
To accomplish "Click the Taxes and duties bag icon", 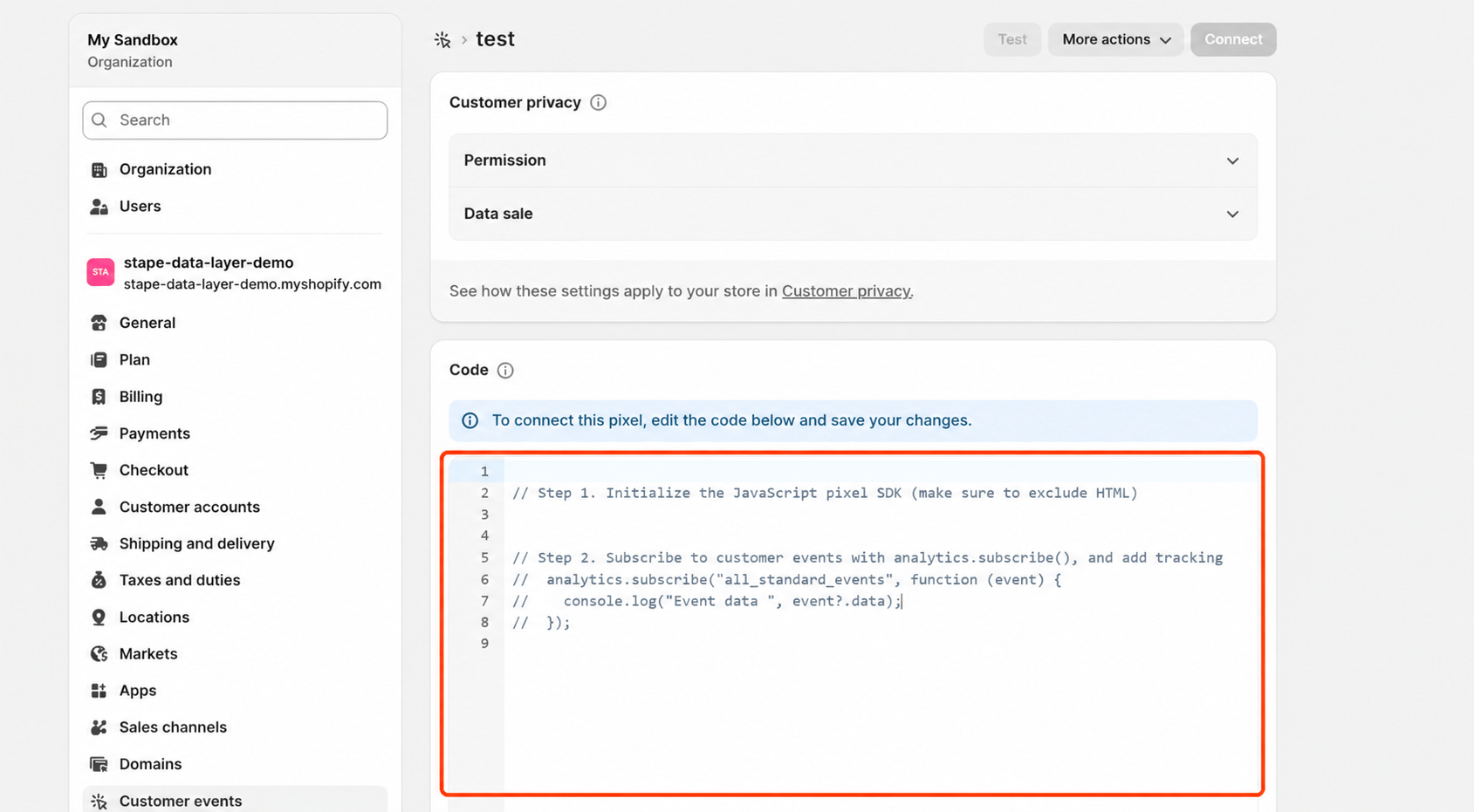I will pyautogui.click(x=99, y=580).
